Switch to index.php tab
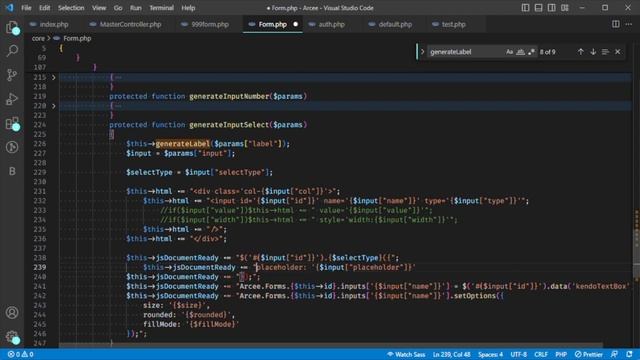Screen dimensions: 640x360 coord(53,24)
